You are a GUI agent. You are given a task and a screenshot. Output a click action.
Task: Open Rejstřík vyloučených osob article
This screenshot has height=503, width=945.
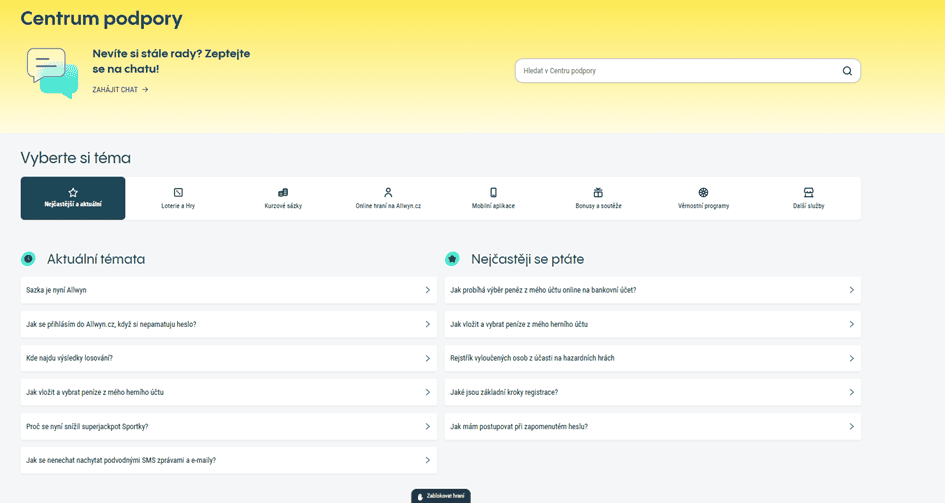click(x=653, y=358)
